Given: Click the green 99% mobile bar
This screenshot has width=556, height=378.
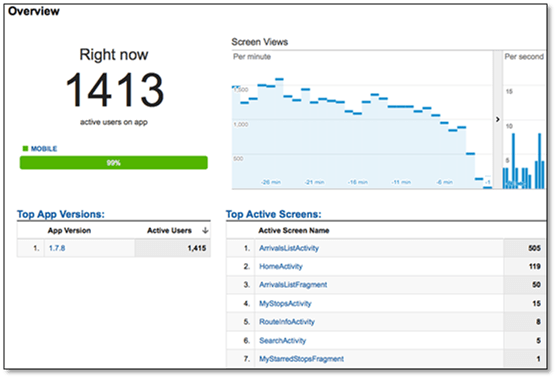Looking at the screenshot, I should tap(113, 163).
